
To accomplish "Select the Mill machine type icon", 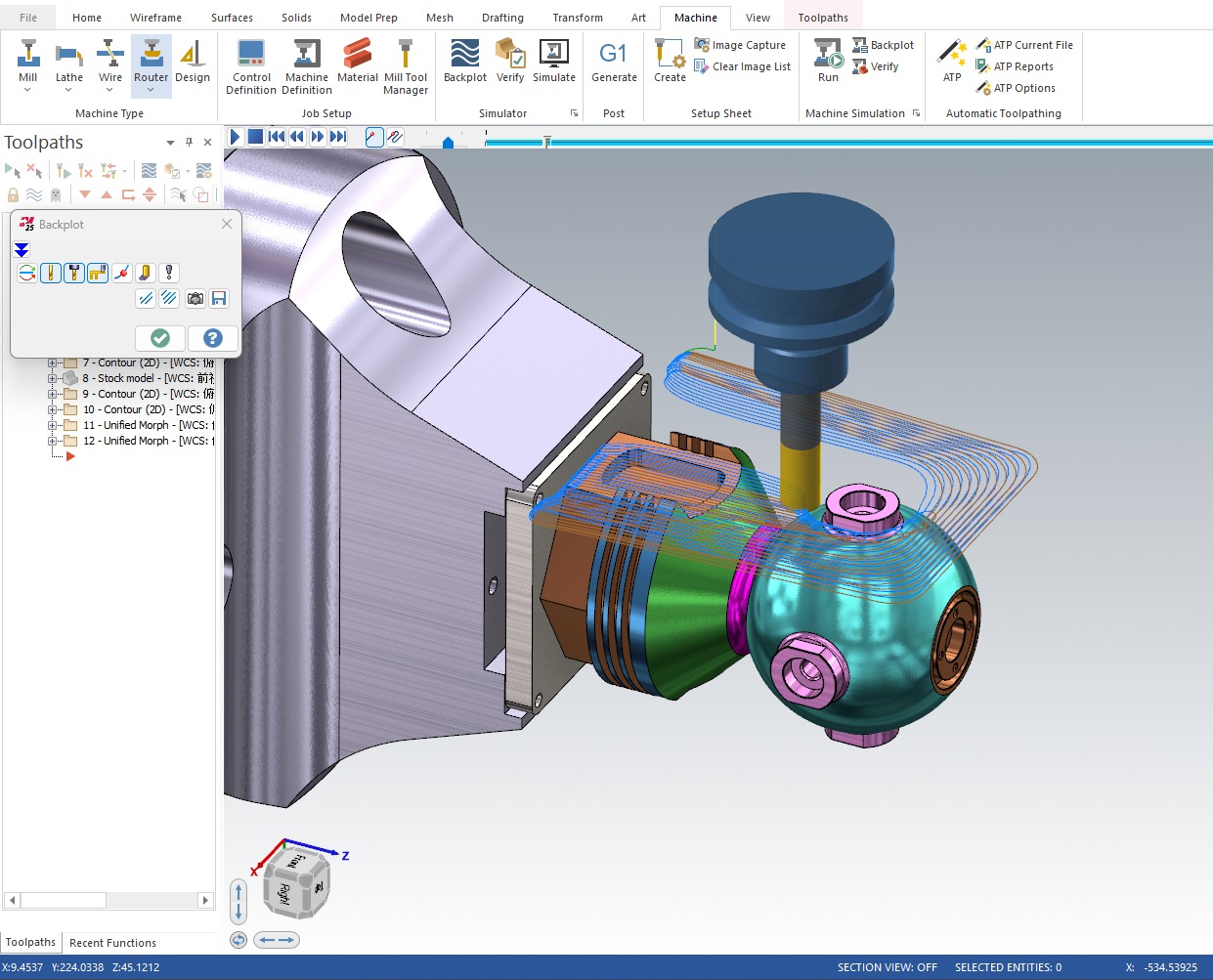I will coord(28,59).
